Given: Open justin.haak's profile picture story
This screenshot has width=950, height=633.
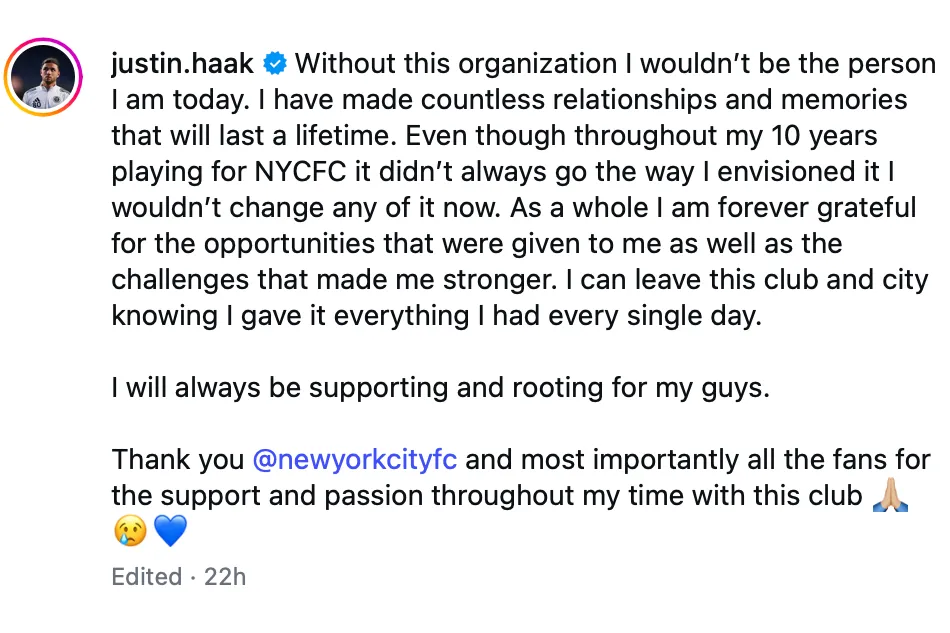Looking at the screenshot, I should click(47, 79).
